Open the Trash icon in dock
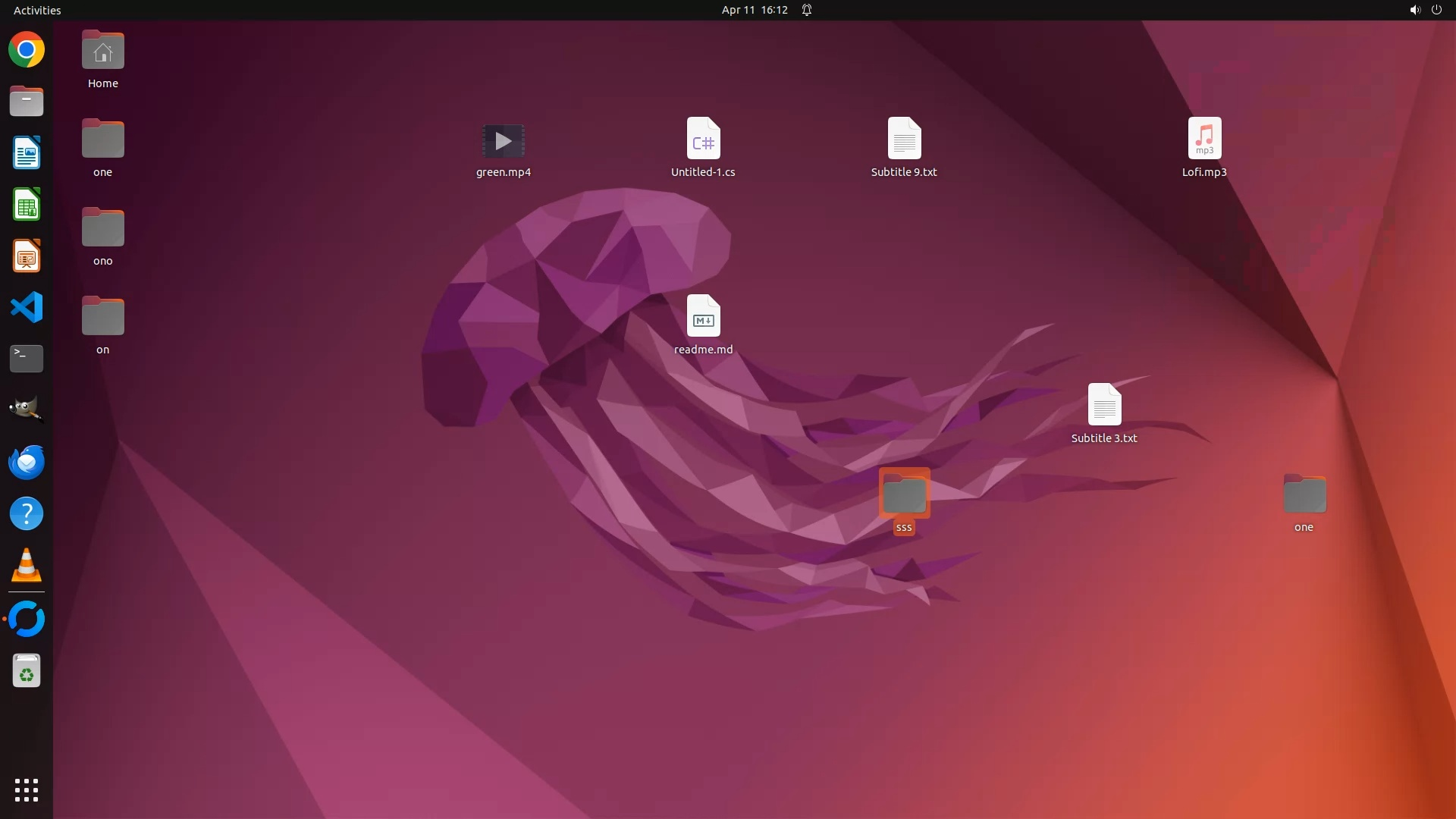Viewport: 1456px width, 819px height. [27, 671]
